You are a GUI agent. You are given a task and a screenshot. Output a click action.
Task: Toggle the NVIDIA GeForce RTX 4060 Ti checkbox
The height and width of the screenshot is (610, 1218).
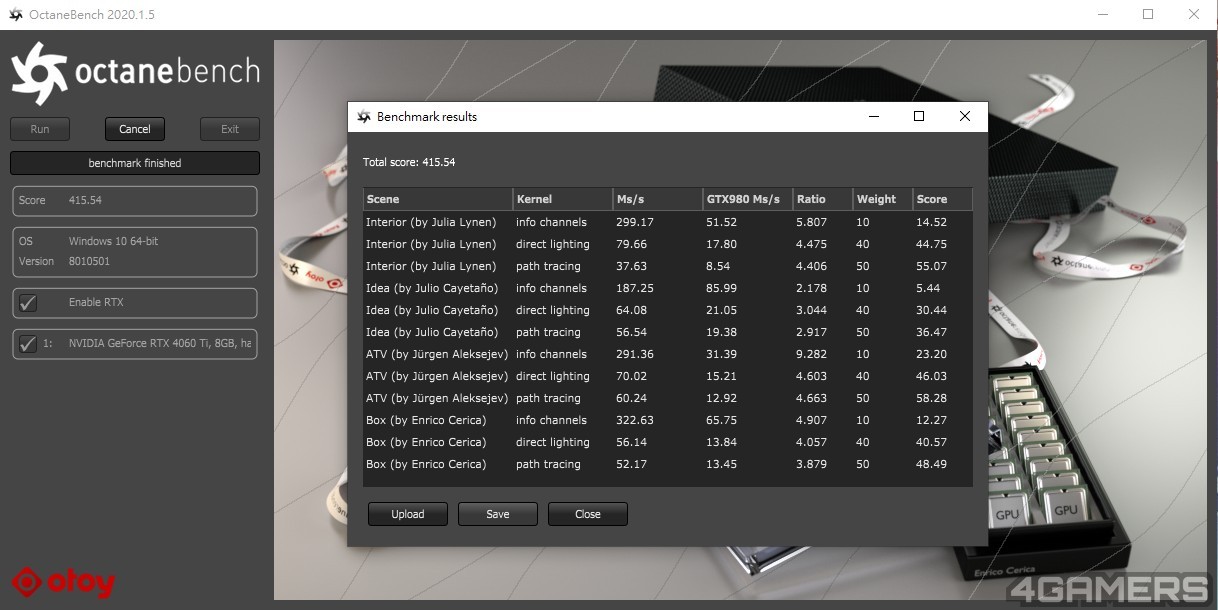click(28, 343)
